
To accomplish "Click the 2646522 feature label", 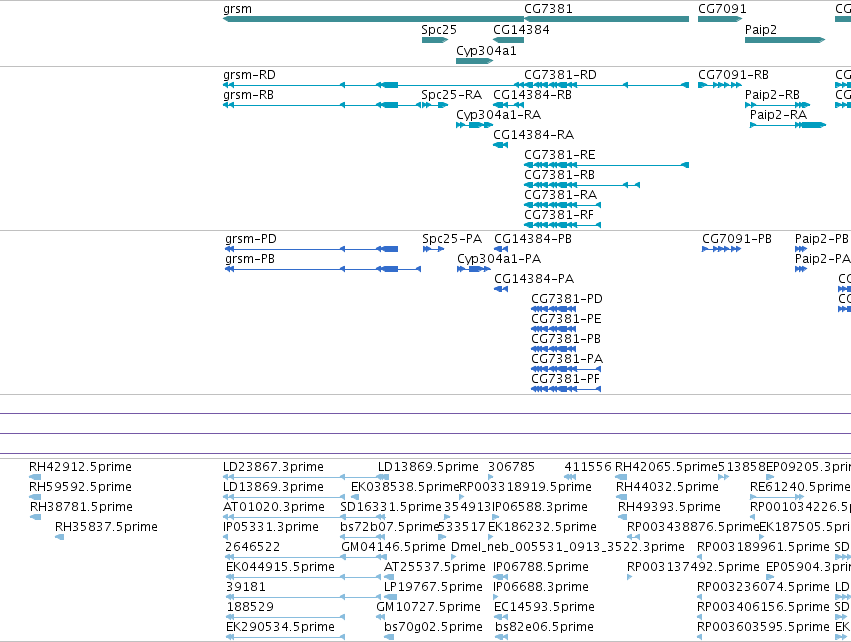I will [x=253, y=547].
